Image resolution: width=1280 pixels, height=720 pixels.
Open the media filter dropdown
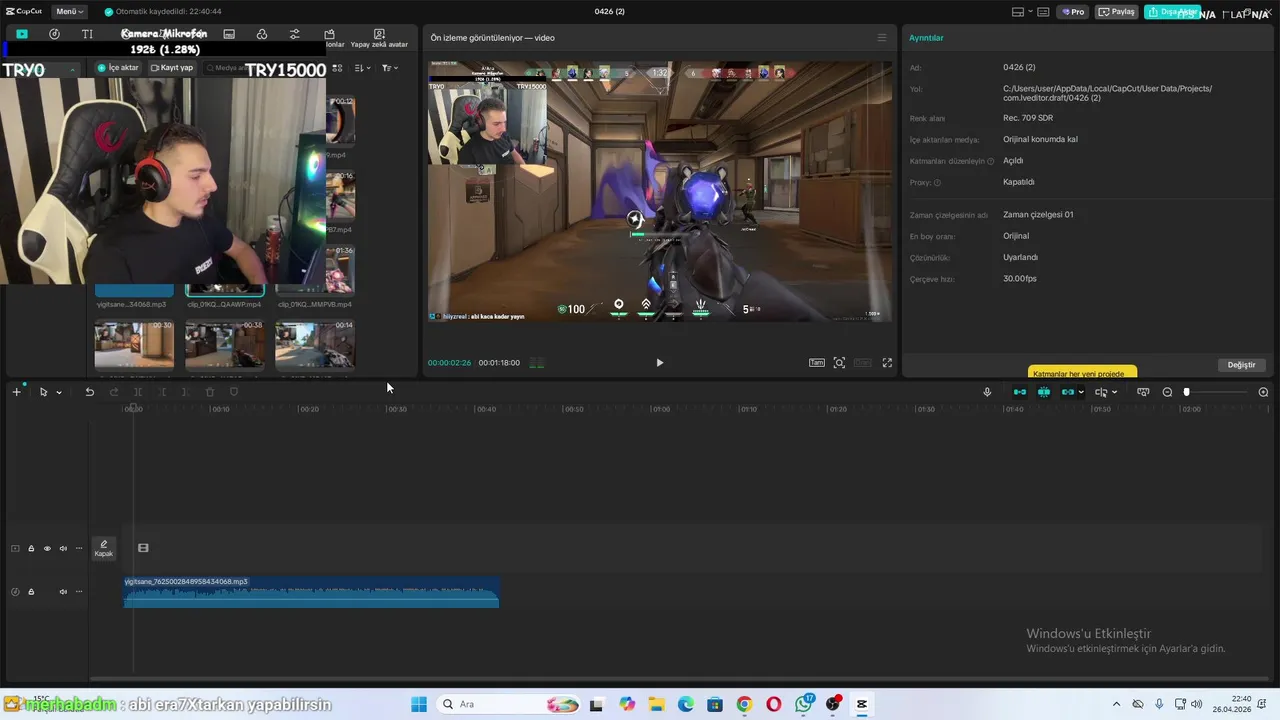tap(390, 68)
